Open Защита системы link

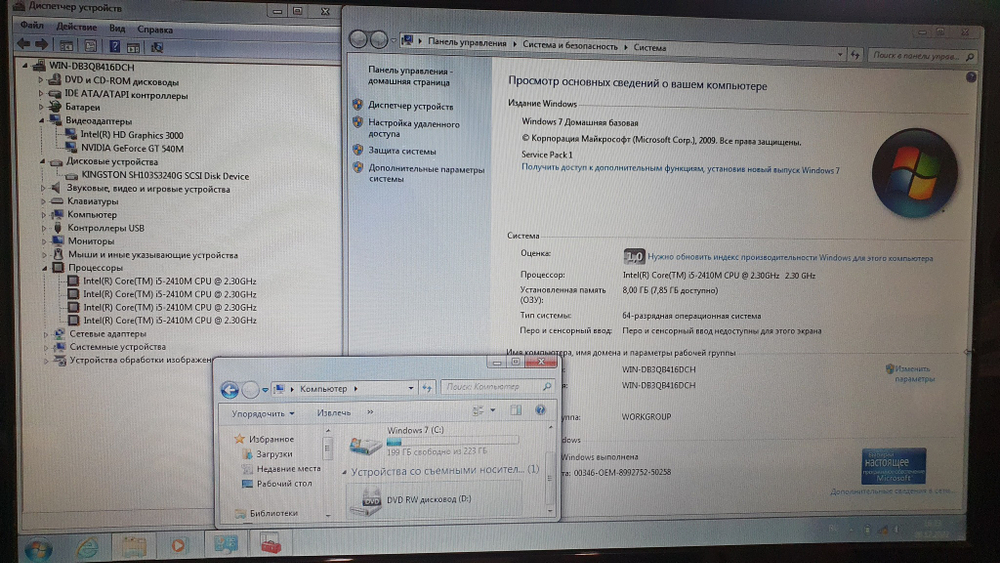(402, 151)
